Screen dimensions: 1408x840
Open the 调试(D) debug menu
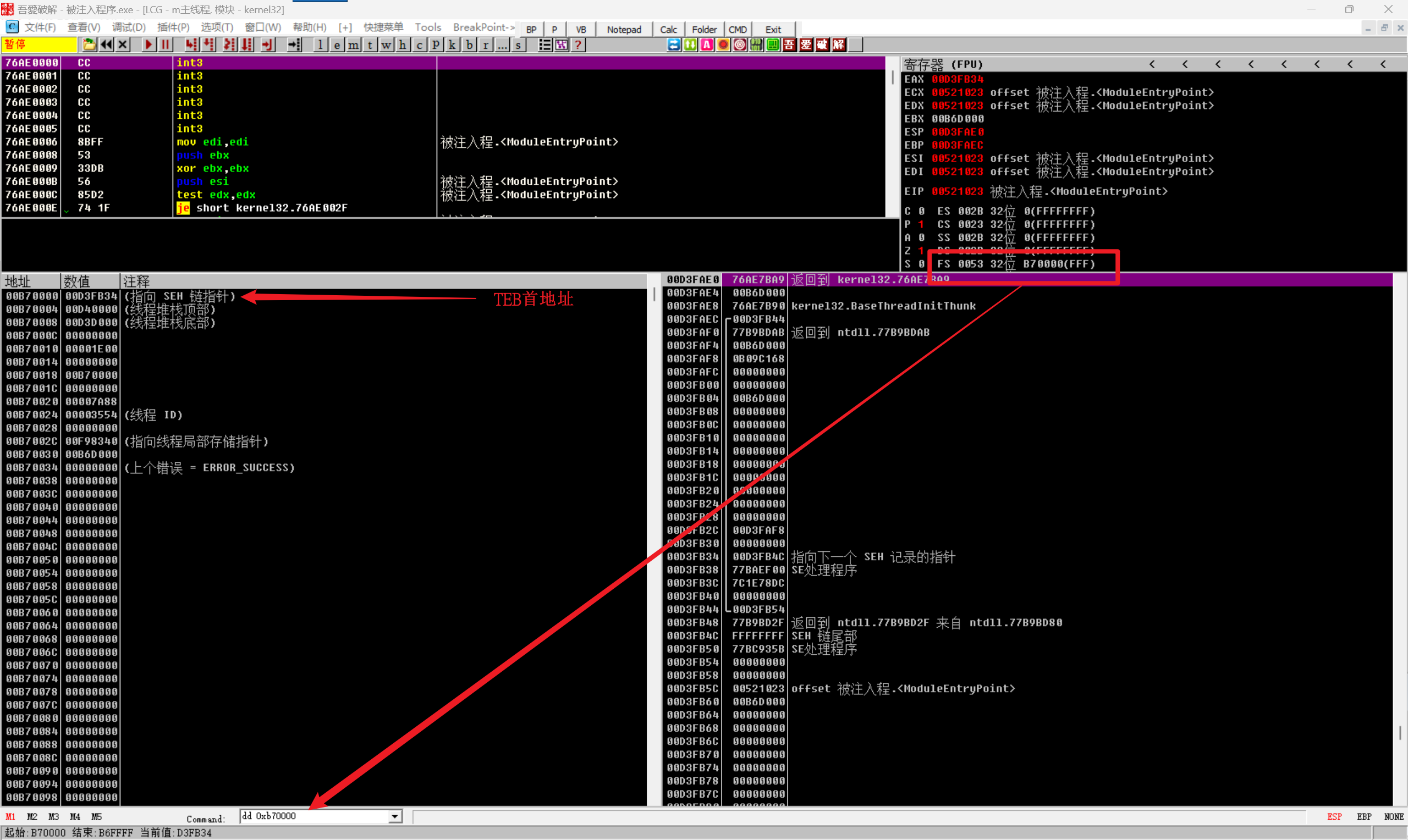pos(129,27)
